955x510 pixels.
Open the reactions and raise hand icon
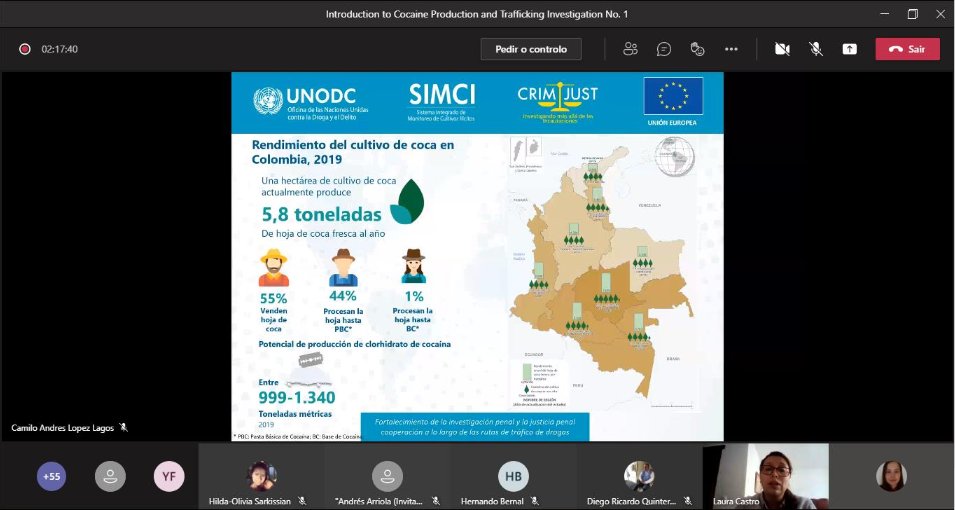click(x=697, y=49)
